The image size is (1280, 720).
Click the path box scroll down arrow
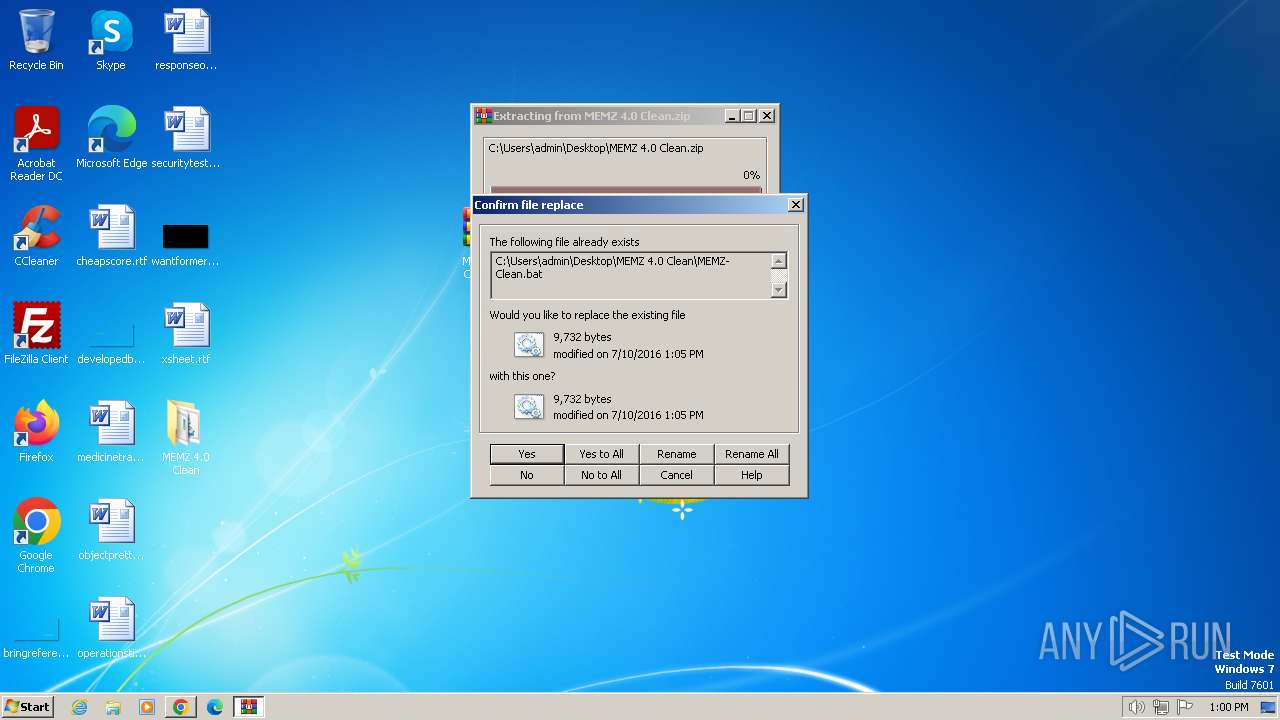tap(779, 290)
